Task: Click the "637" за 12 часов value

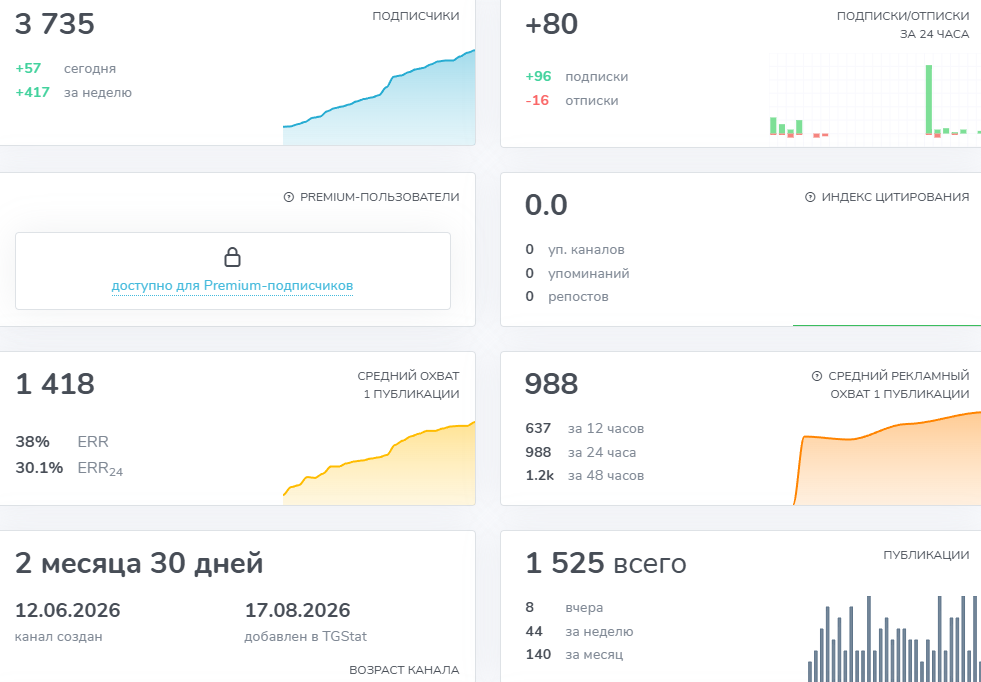Action: point(538,429)
